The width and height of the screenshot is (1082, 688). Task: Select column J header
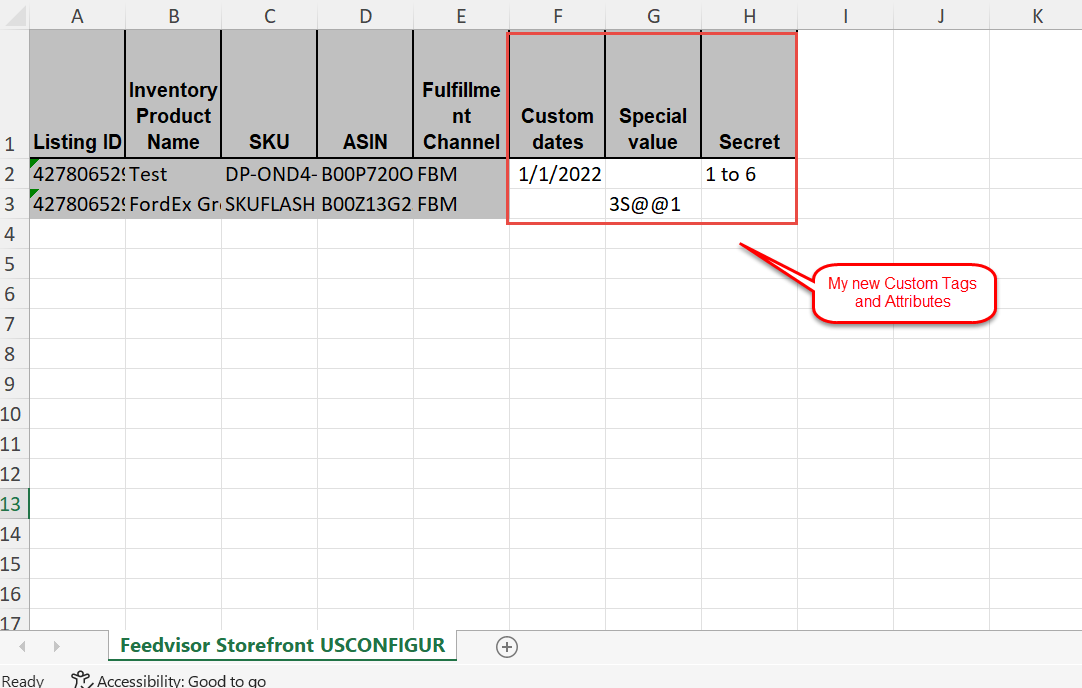(x=941, y=15)
